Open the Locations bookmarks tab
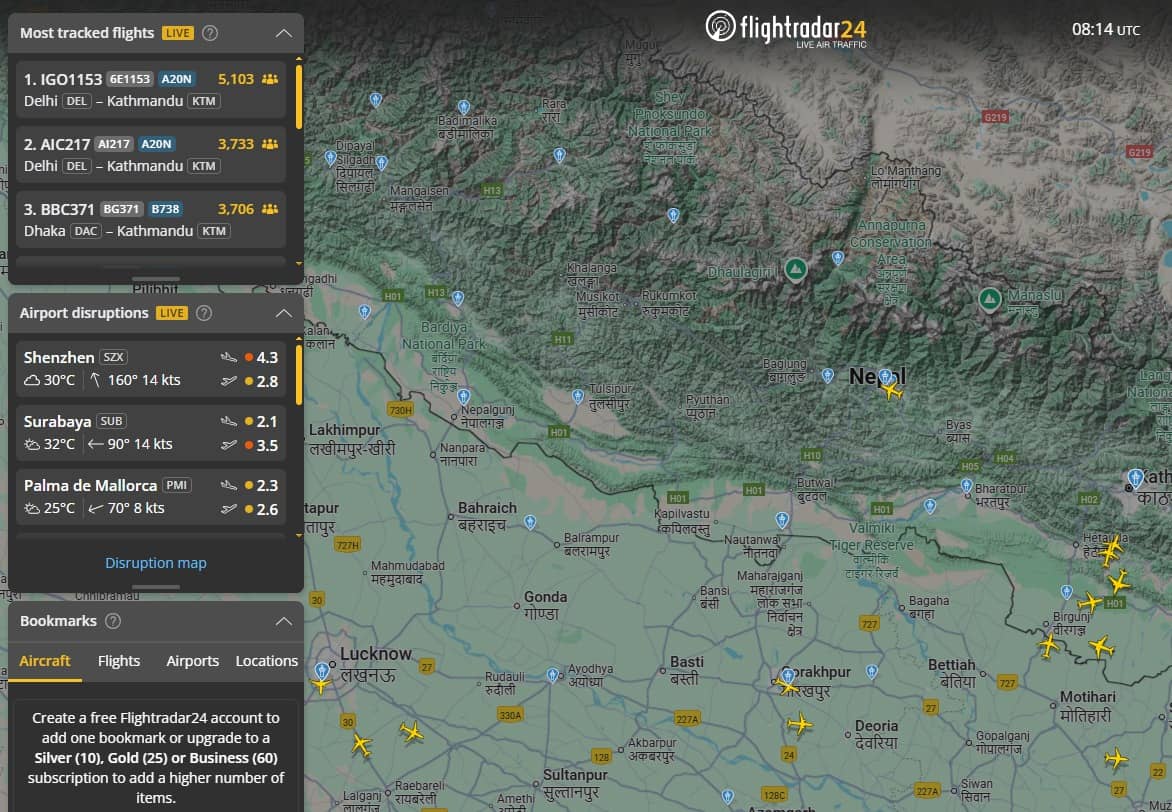 pos(266,661)
